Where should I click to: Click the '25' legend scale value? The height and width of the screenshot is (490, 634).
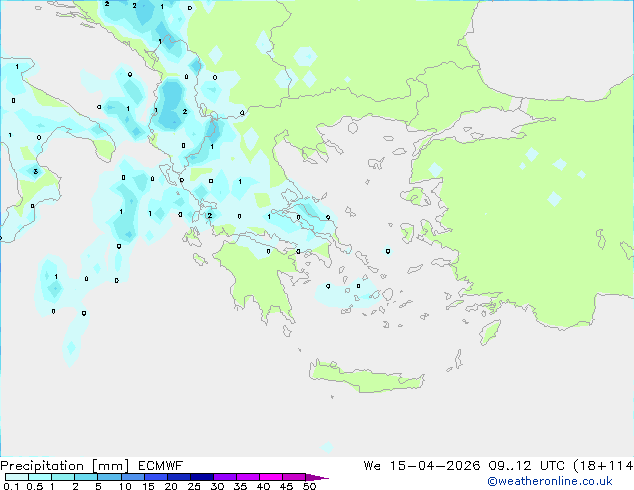(194, 486)
